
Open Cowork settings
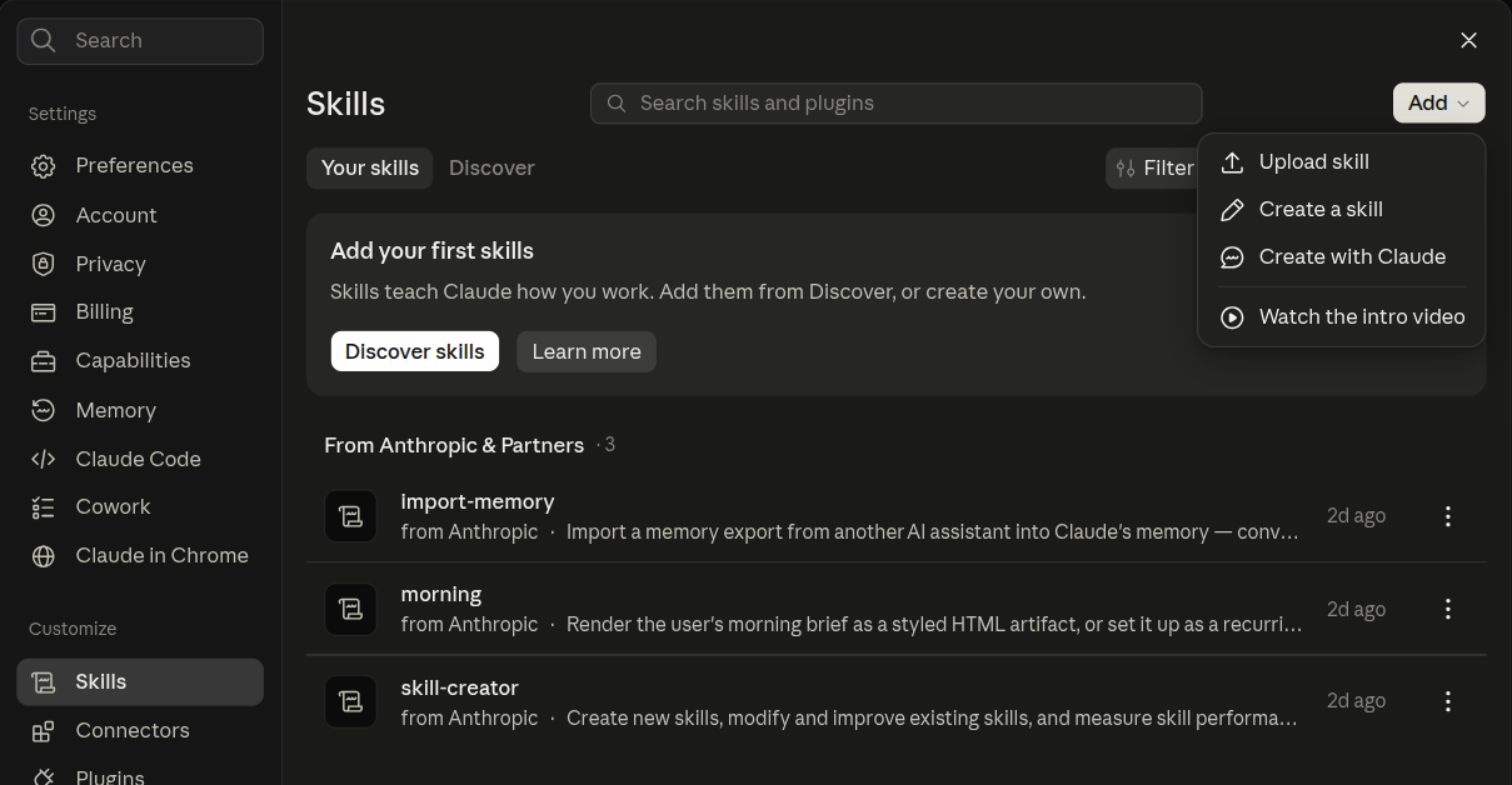click(140, 507)
